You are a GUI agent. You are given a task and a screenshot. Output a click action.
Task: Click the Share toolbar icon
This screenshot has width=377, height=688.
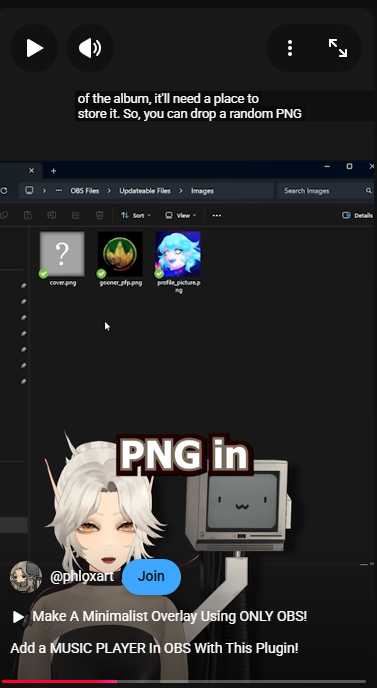click(75, 215)
